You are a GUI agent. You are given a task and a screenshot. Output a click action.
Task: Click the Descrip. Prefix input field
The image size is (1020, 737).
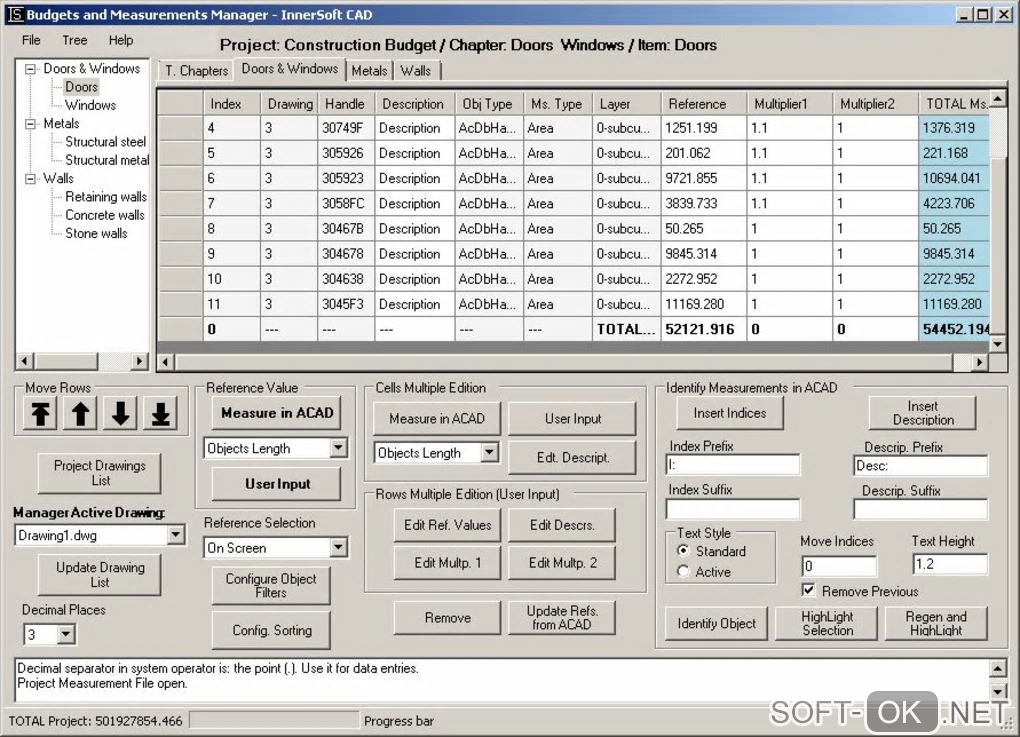click(920, 465)
